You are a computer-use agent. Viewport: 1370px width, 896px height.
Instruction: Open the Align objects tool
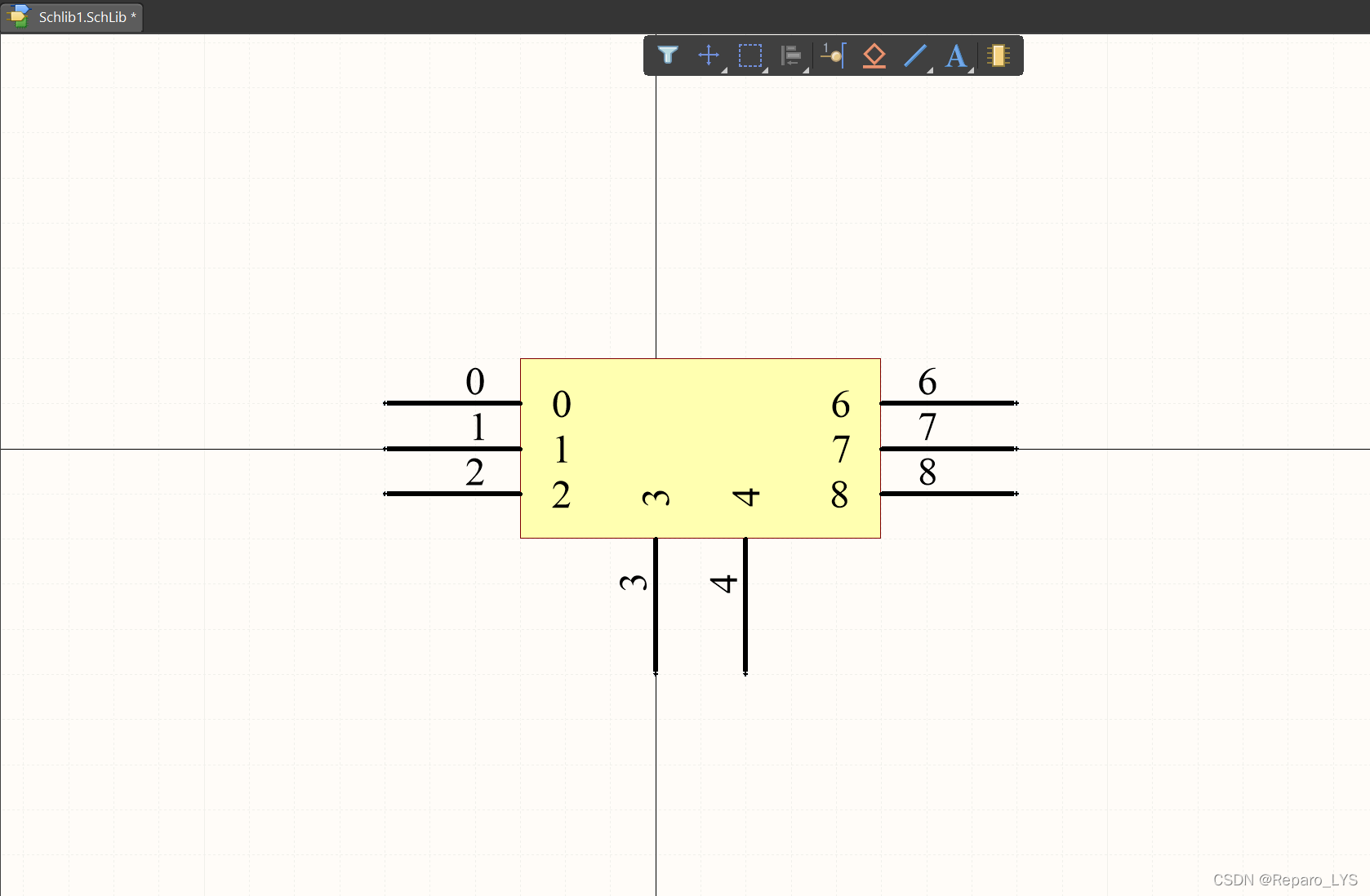[791, 55]
